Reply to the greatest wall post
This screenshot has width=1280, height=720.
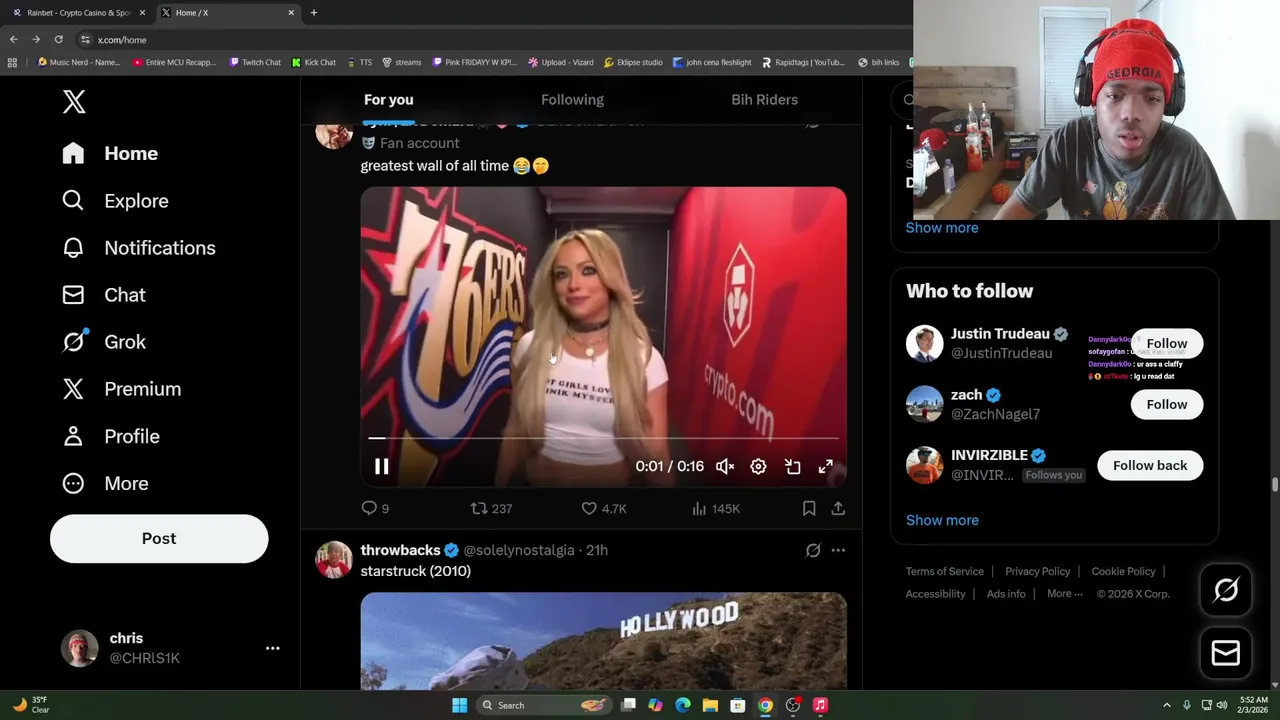pyautogui.click(x=375, y=508)
